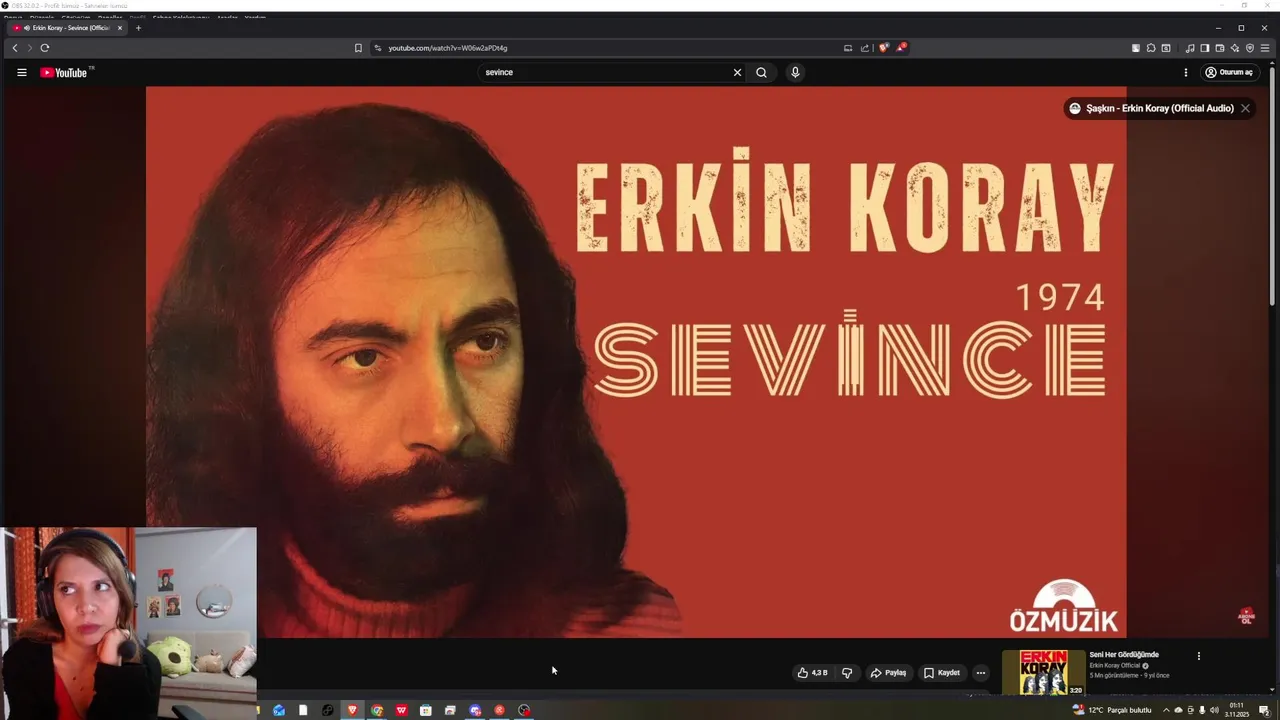
Task: Focus the youtube.com address bar URL
Action: (448, 48)
